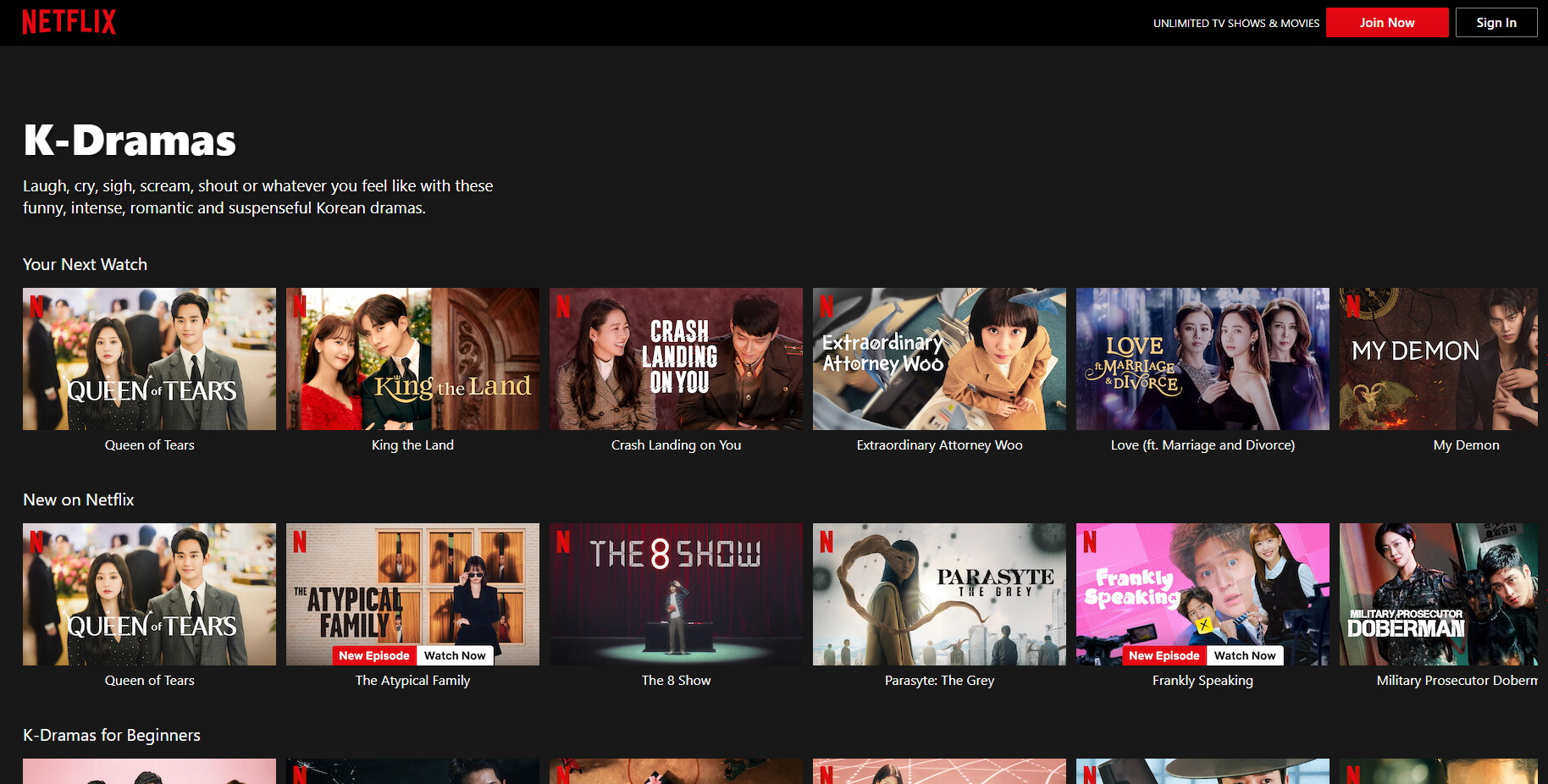Open the Queen of Tears title link under Your Next Watch
This screenshot has height=784, width=1548.
149,445
